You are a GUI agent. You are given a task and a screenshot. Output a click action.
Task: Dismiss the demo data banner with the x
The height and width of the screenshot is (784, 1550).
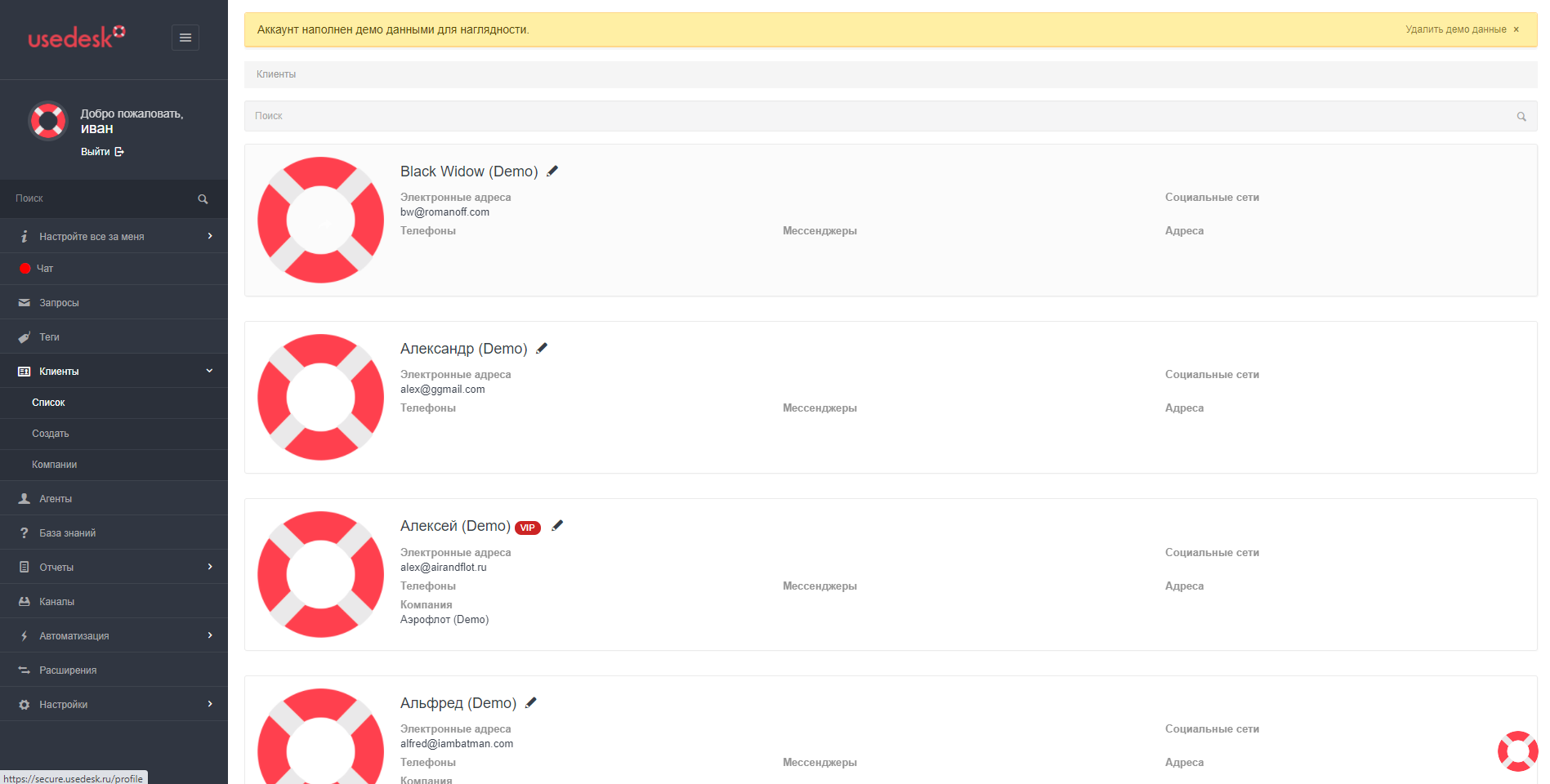(1516, 29)
